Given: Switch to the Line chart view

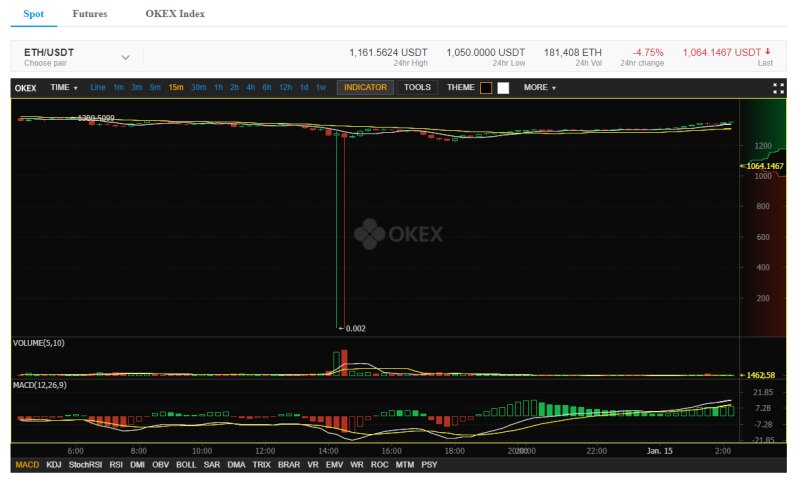Looking at the screenshot, I should (98, 88).
